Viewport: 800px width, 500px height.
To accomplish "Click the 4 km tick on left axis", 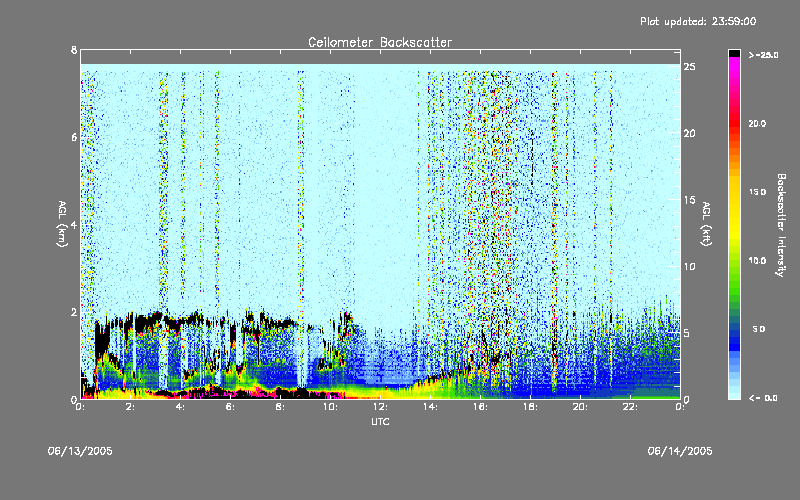I will pos(74,225).
